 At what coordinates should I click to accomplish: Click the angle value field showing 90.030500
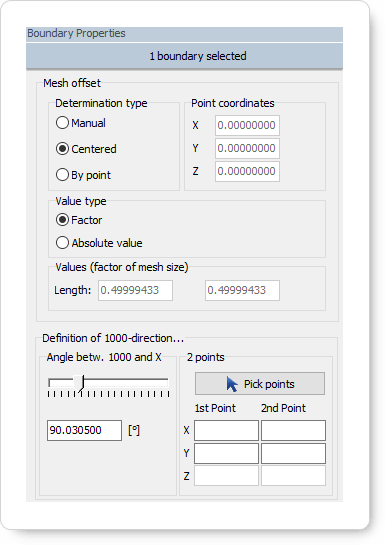[84, 430]
